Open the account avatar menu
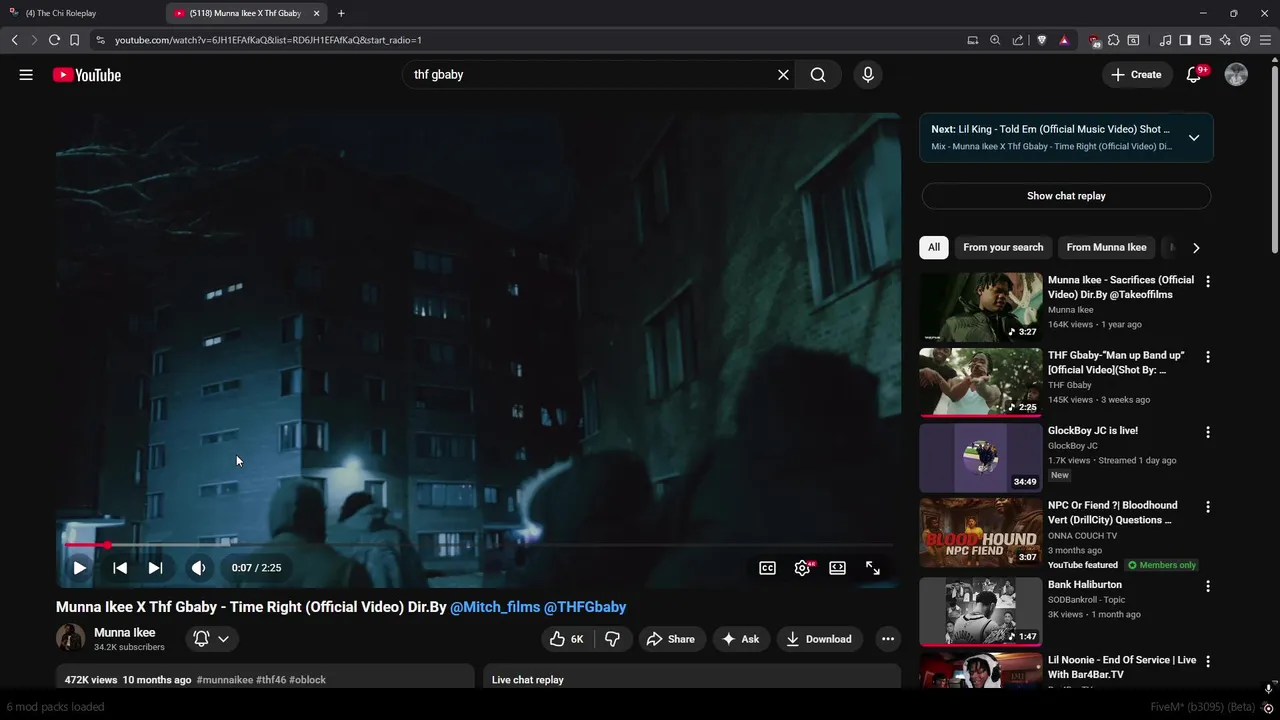Image resolution: width=1280 pixels, height=720 pixels. [1236, 75]
